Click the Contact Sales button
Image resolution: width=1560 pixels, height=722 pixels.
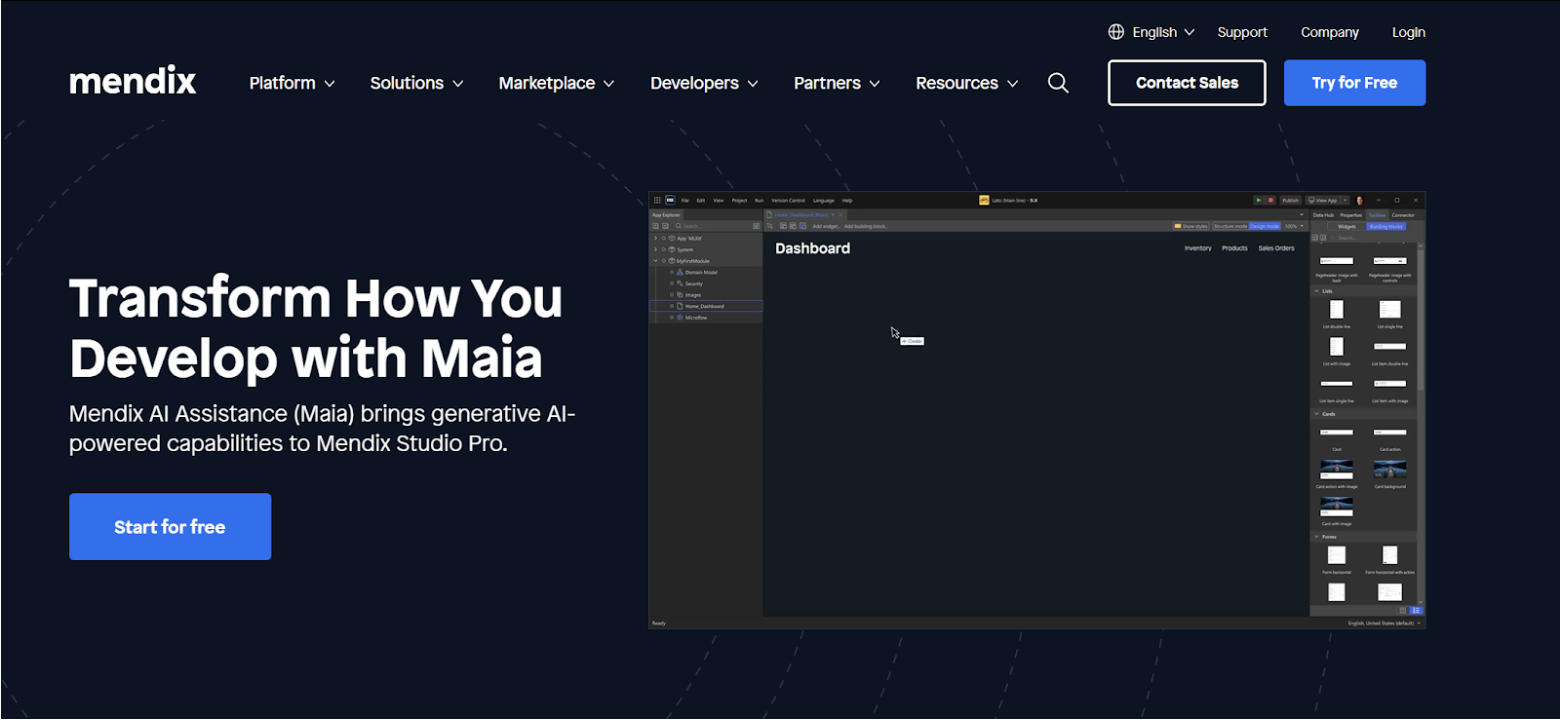[1187, 83]
